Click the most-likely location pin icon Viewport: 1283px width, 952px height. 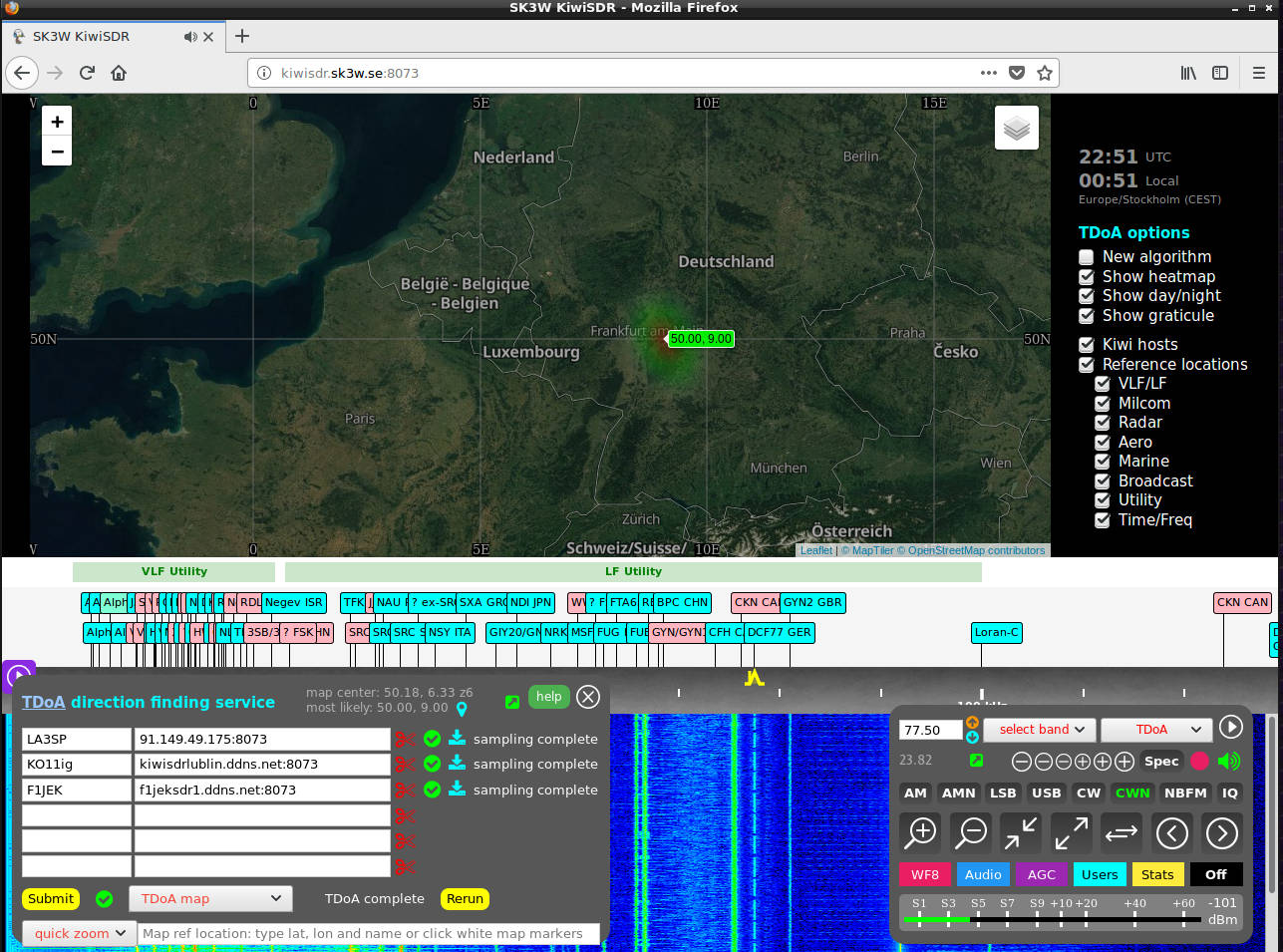pos(462,709)
